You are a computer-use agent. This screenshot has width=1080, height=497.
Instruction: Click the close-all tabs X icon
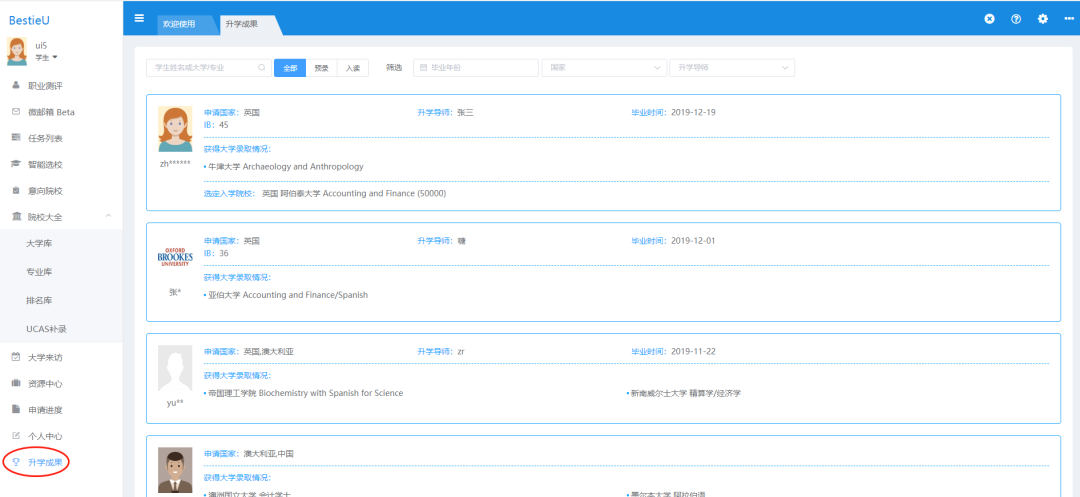click(x=989, y=19)
